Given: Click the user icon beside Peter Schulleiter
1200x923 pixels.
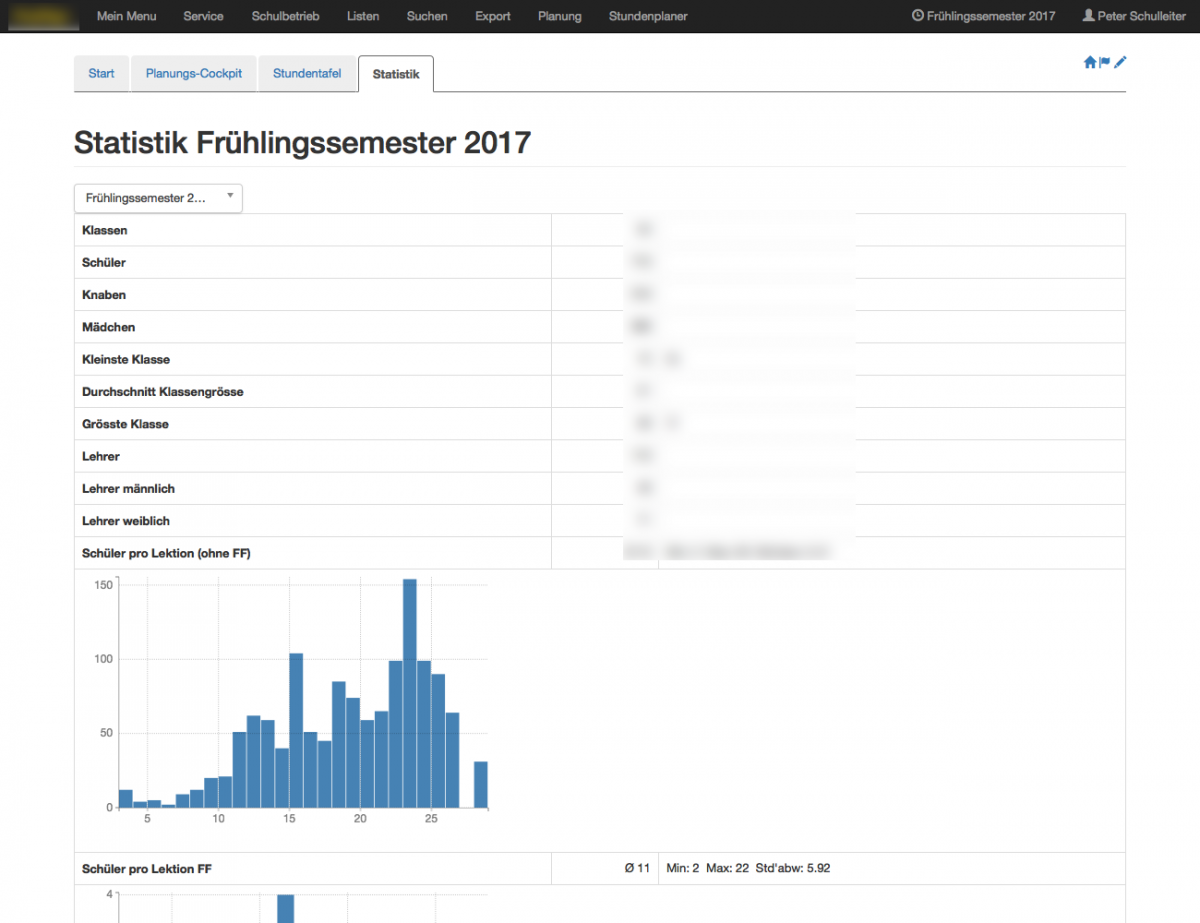Looking at the screenshot, I should point(1088,16).
